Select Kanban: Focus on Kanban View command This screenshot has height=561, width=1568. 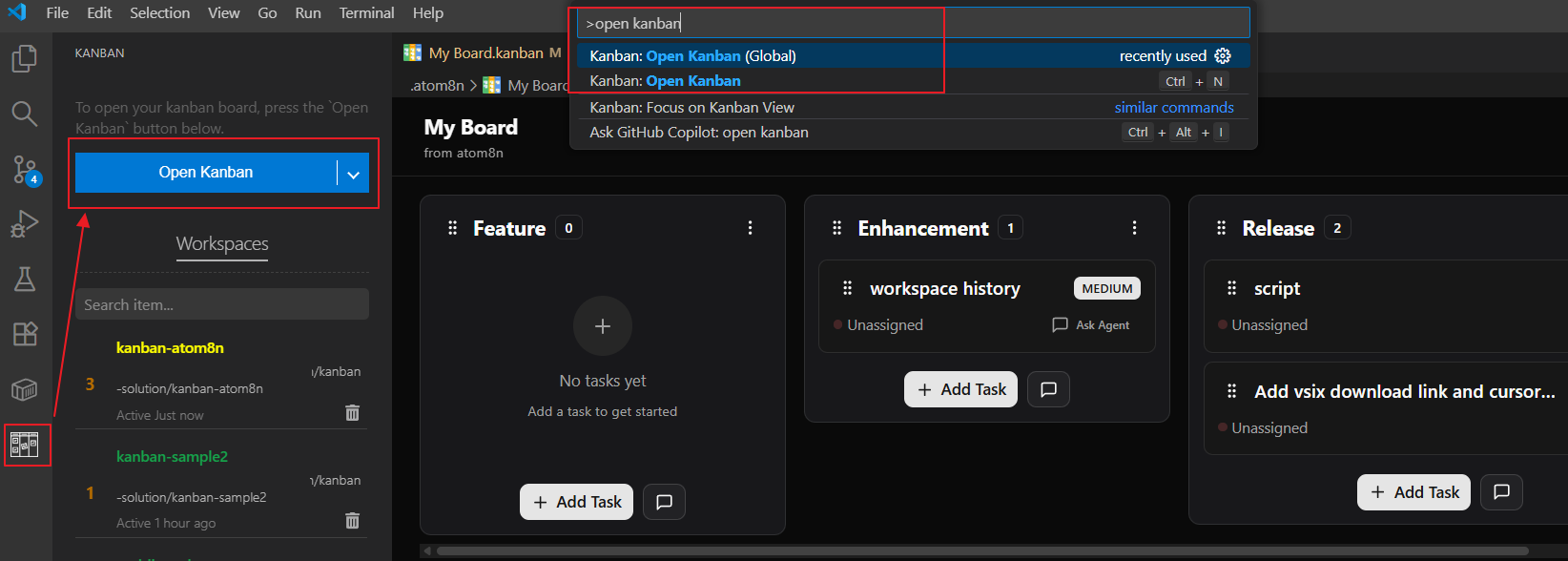tap(914, 107)
